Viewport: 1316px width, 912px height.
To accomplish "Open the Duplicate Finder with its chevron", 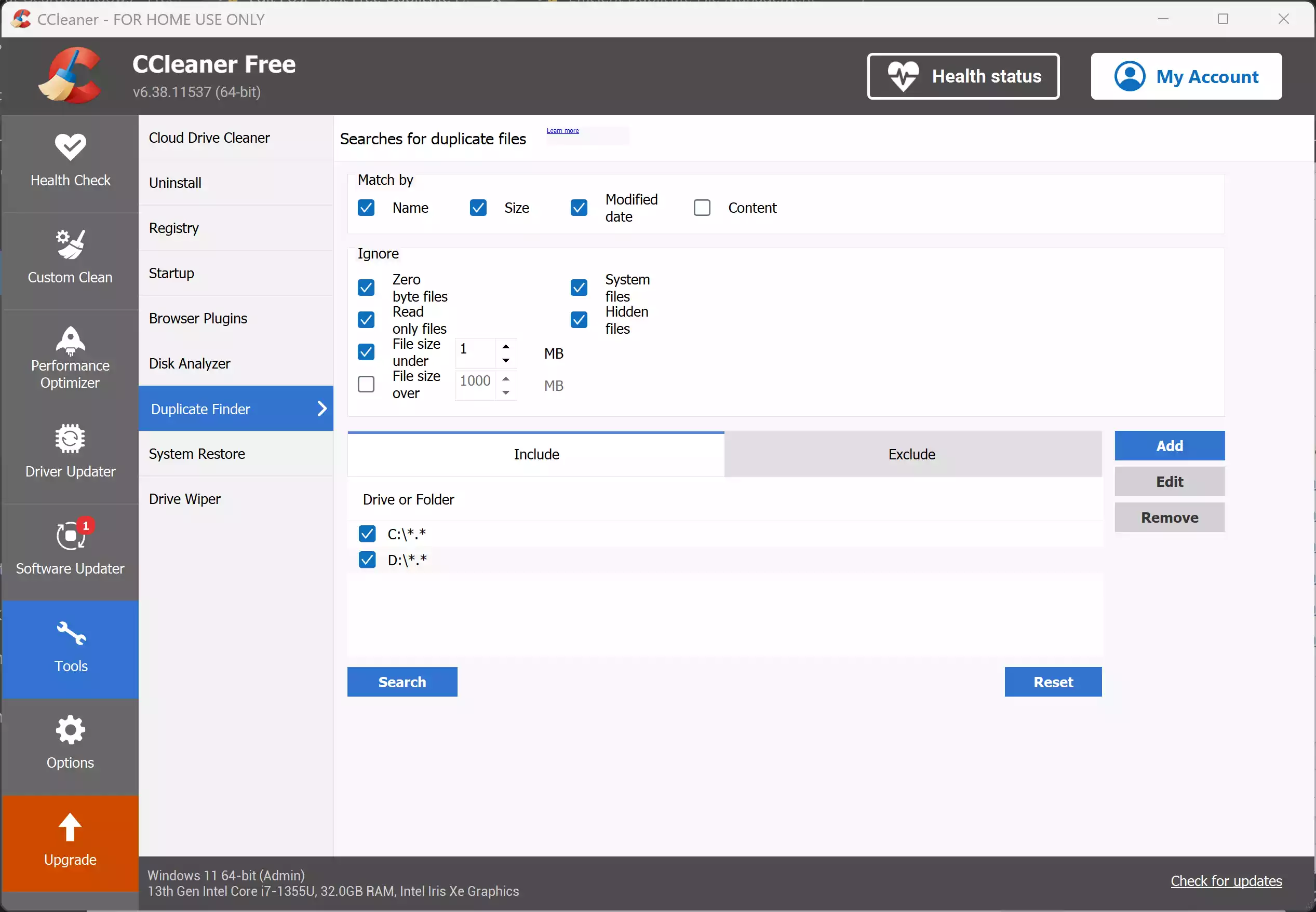I will point(323,408).
